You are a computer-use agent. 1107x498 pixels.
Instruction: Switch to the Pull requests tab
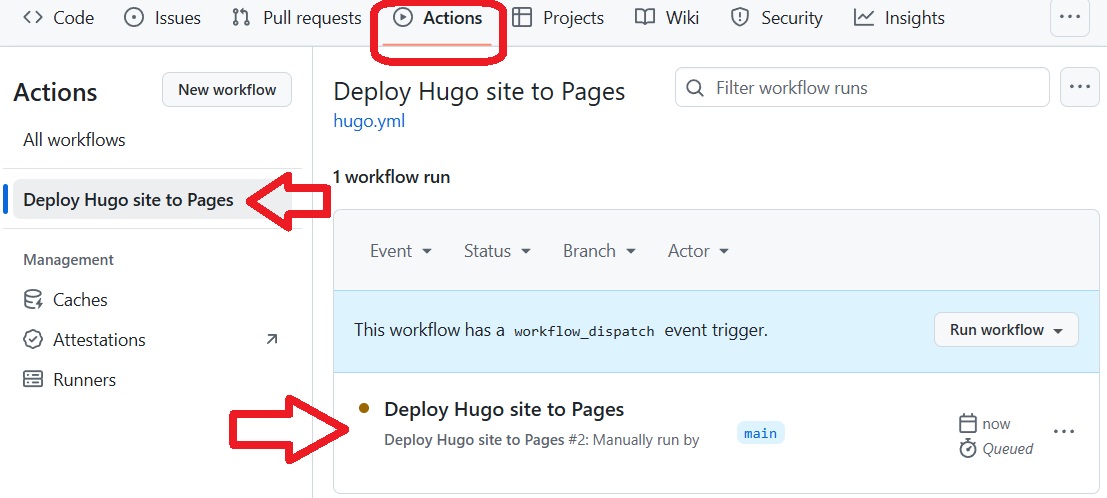296,18
